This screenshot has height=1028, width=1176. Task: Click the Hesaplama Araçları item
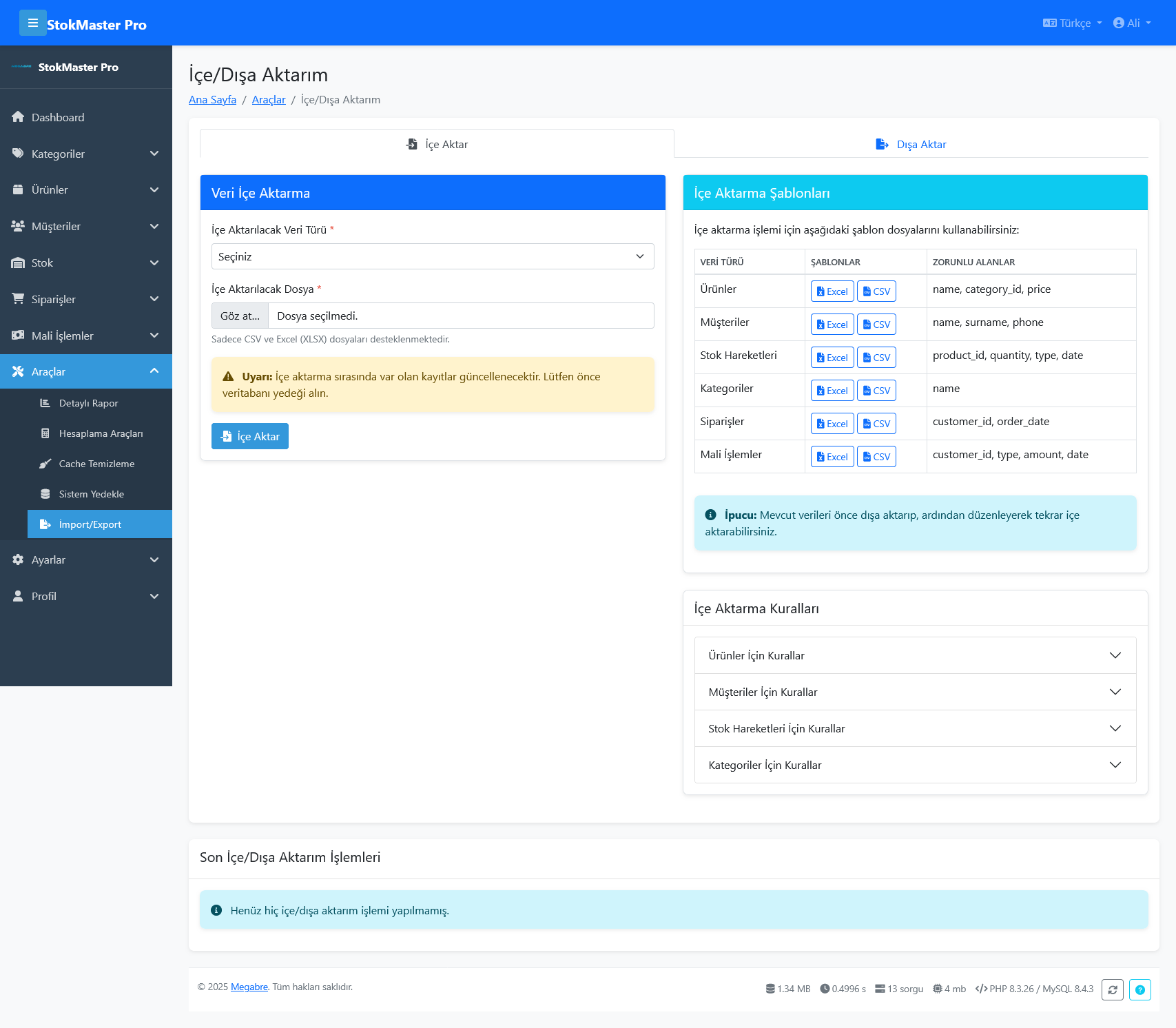click(101, 433)
